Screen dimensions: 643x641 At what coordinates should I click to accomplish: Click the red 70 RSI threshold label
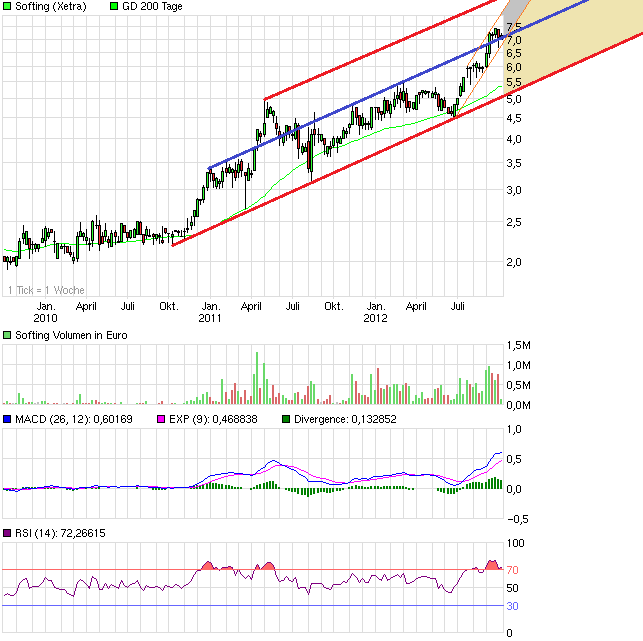click(x=511, y=570)
